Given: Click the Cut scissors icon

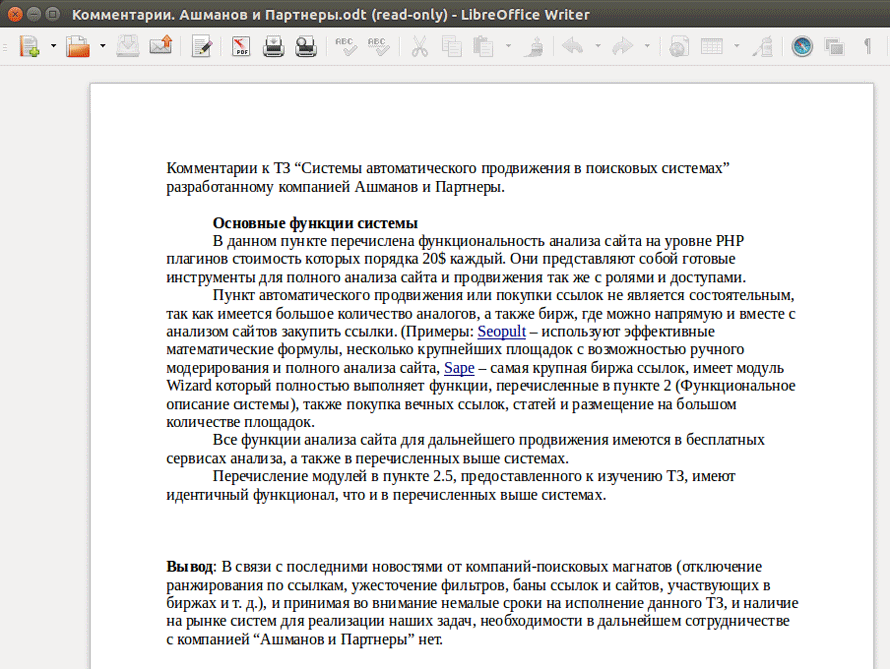Looking at the screenshot, I should click(419, 46).
